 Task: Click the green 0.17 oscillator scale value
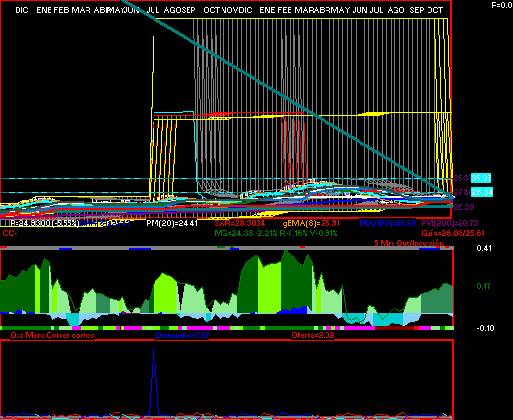tap(483, 286)
